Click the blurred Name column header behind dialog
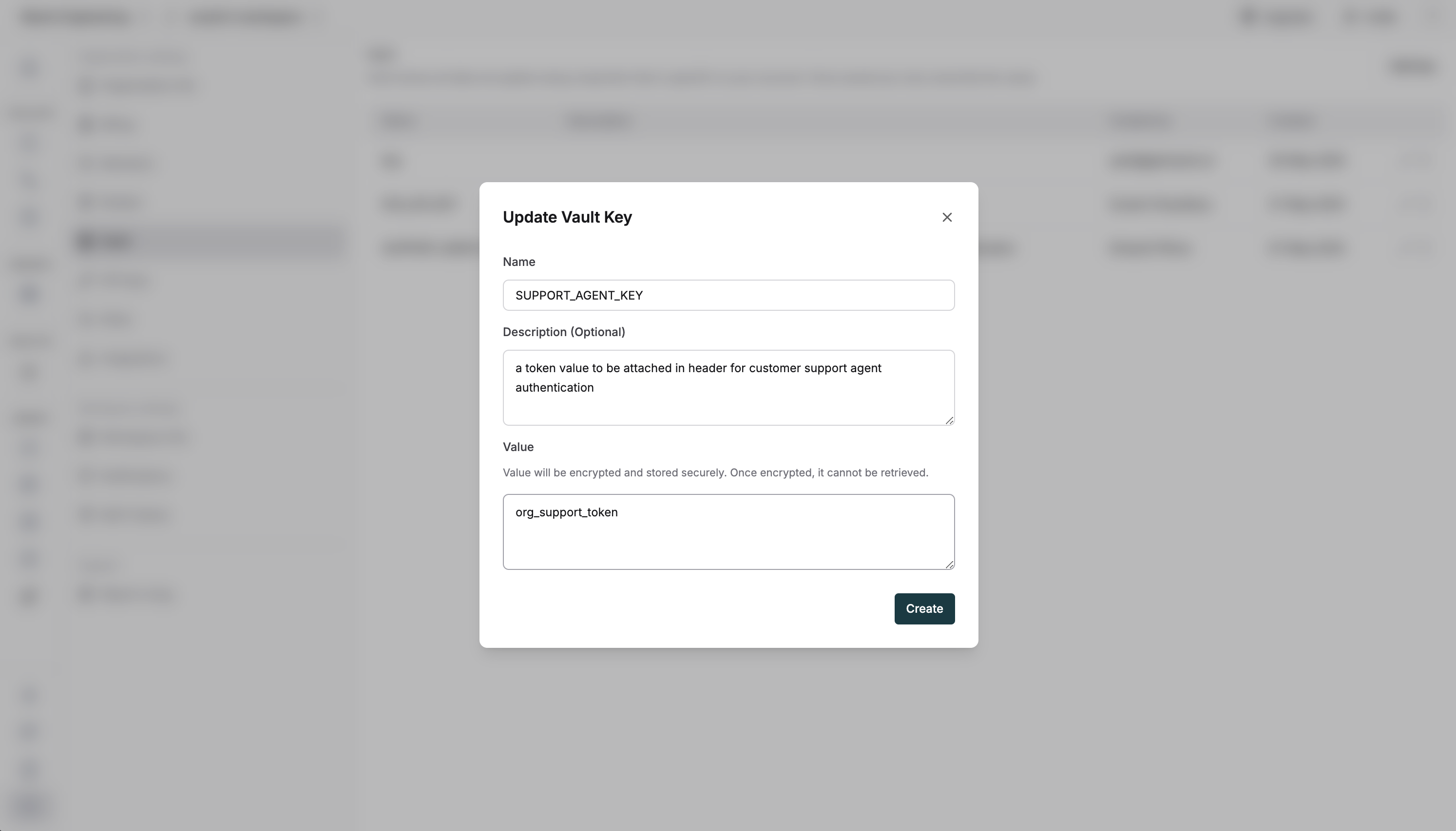This screenshot has width=1456, height=831. 399,121
